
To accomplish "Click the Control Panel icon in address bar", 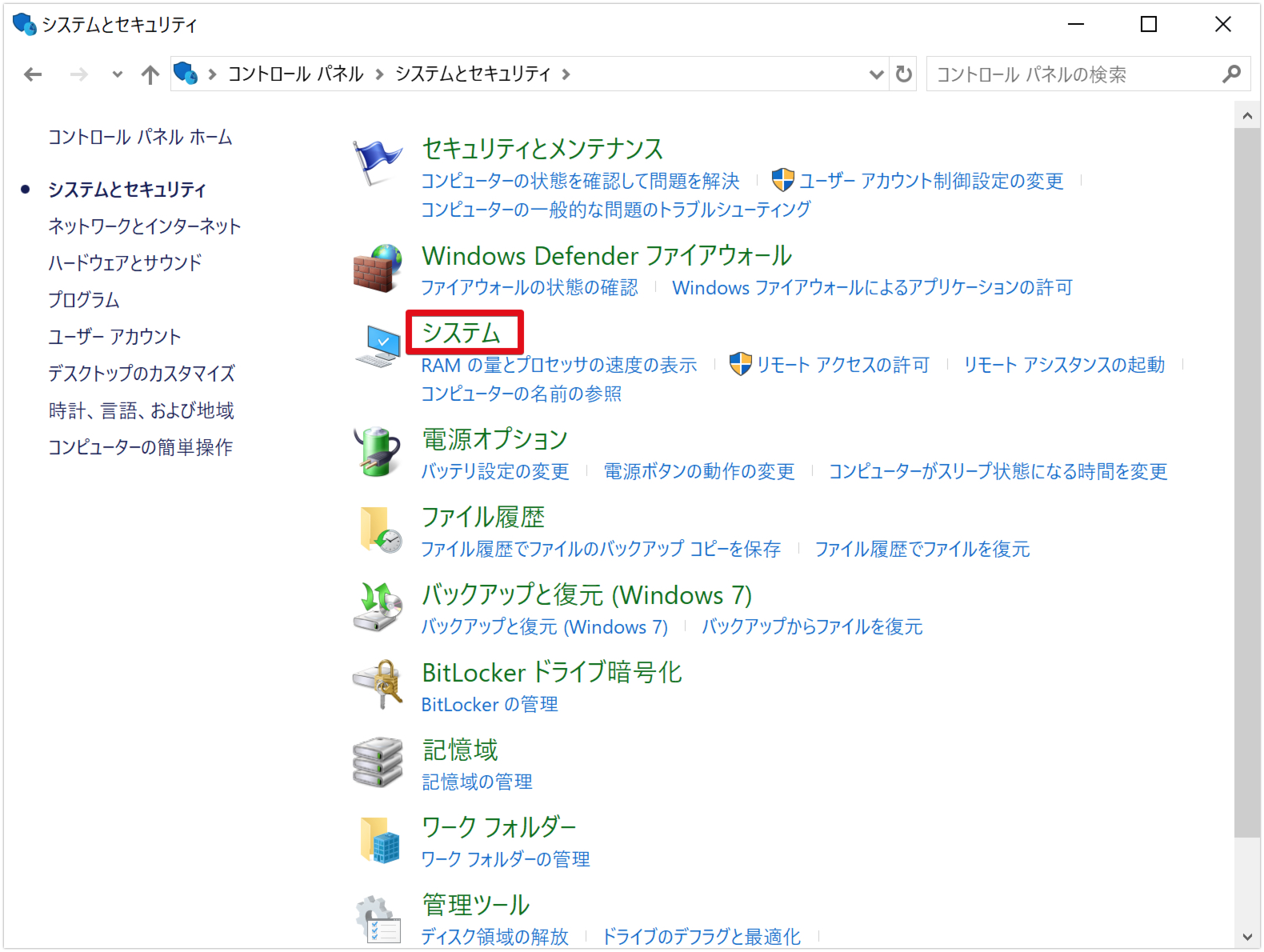I will point(186,74).
